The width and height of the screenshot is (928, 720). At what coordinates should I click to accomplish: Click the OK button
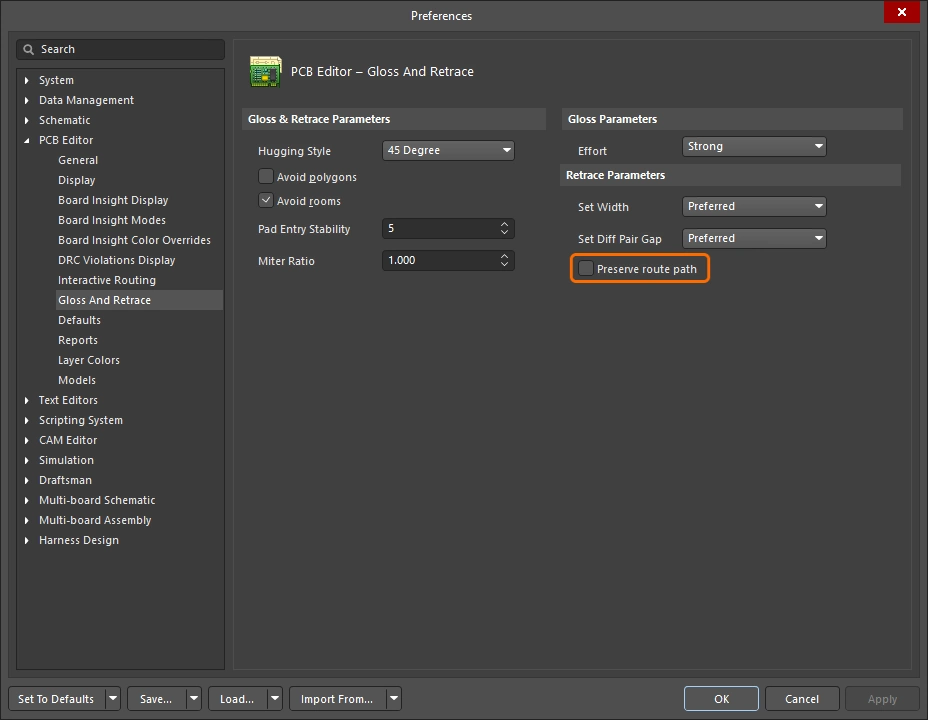[x=721, y=698]
